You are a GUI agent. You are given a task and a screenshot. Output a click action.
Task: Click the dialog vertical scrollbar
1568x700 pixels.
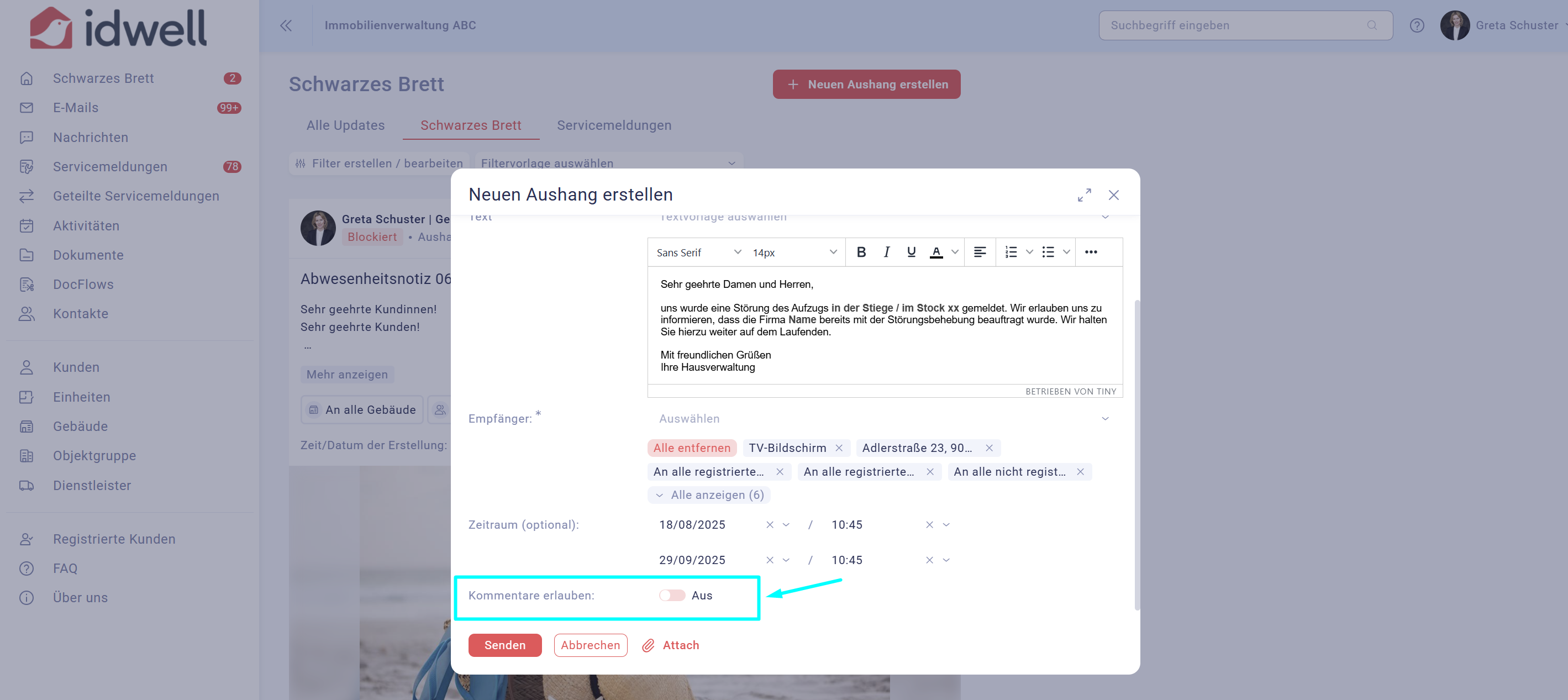pyautogui.click(x=1136, y=455)
